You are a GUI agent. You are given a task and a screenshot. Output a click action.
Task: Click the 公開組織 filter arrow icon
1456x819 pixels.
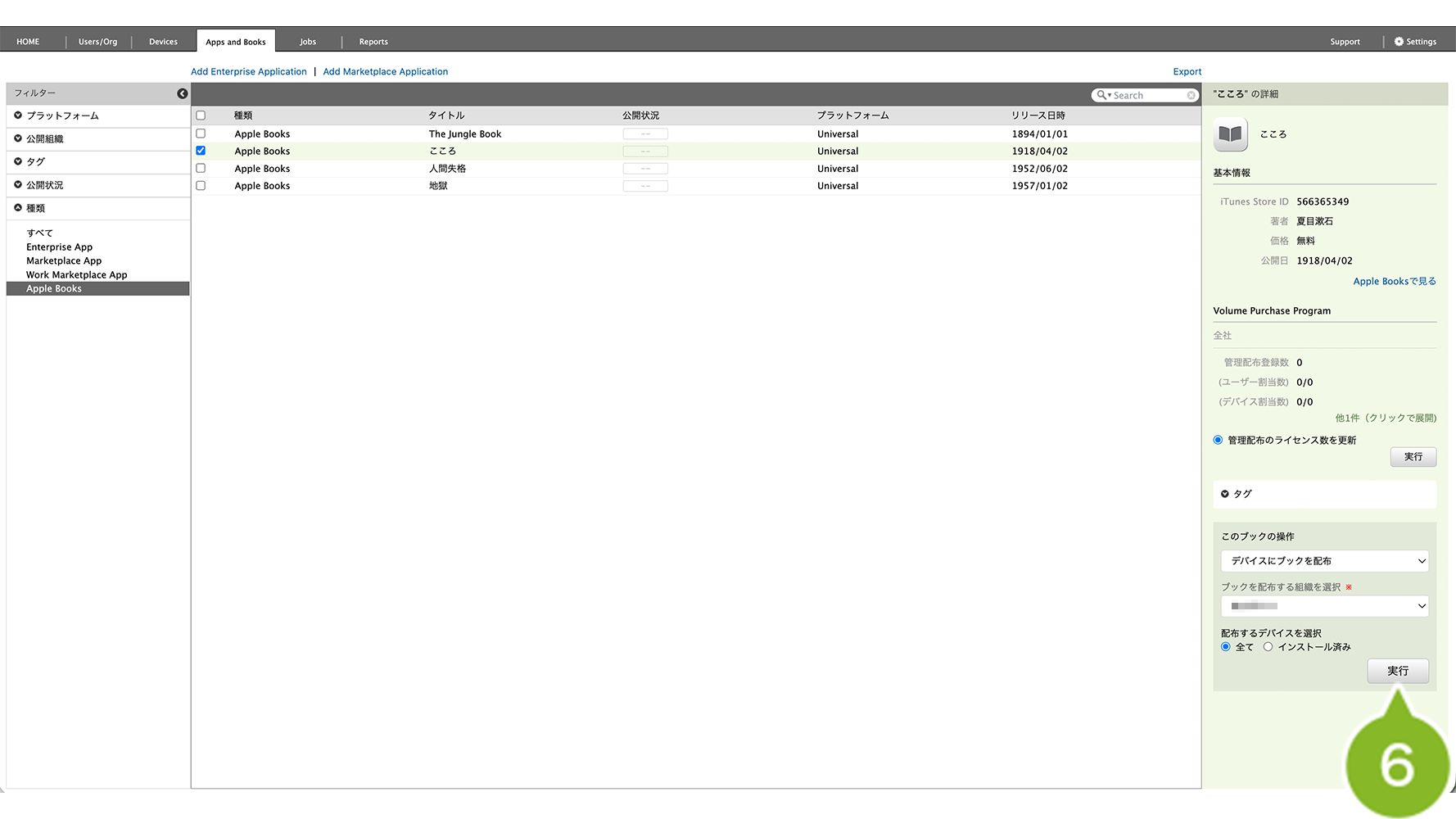tap(18, 138)
